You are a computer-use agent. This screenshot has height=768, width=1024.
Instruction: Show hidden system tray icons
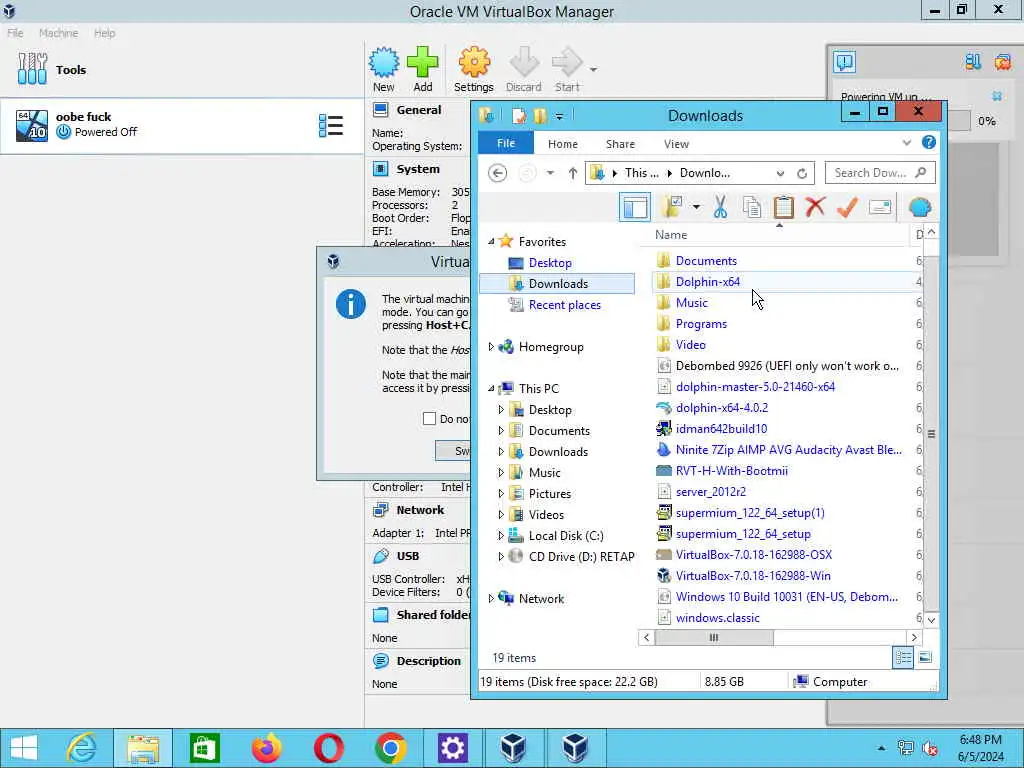[882, 748]
